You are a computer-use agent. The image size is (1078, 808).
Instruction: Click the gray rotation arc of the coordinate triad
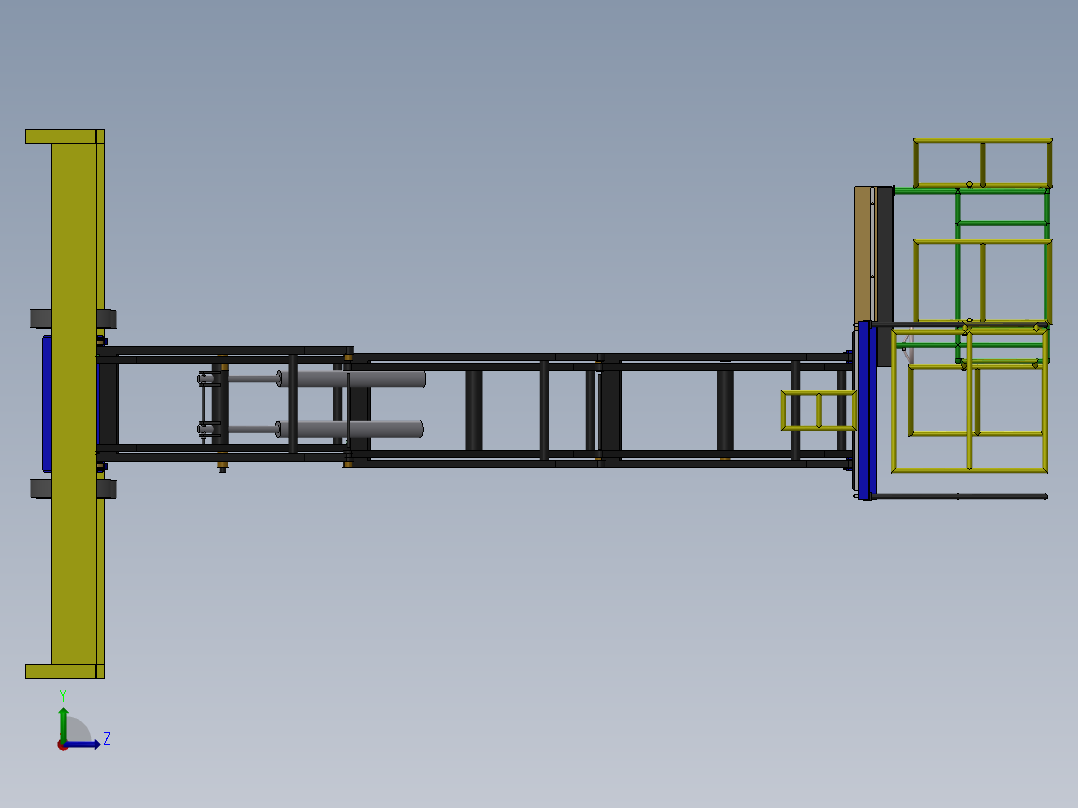(77, 729)
